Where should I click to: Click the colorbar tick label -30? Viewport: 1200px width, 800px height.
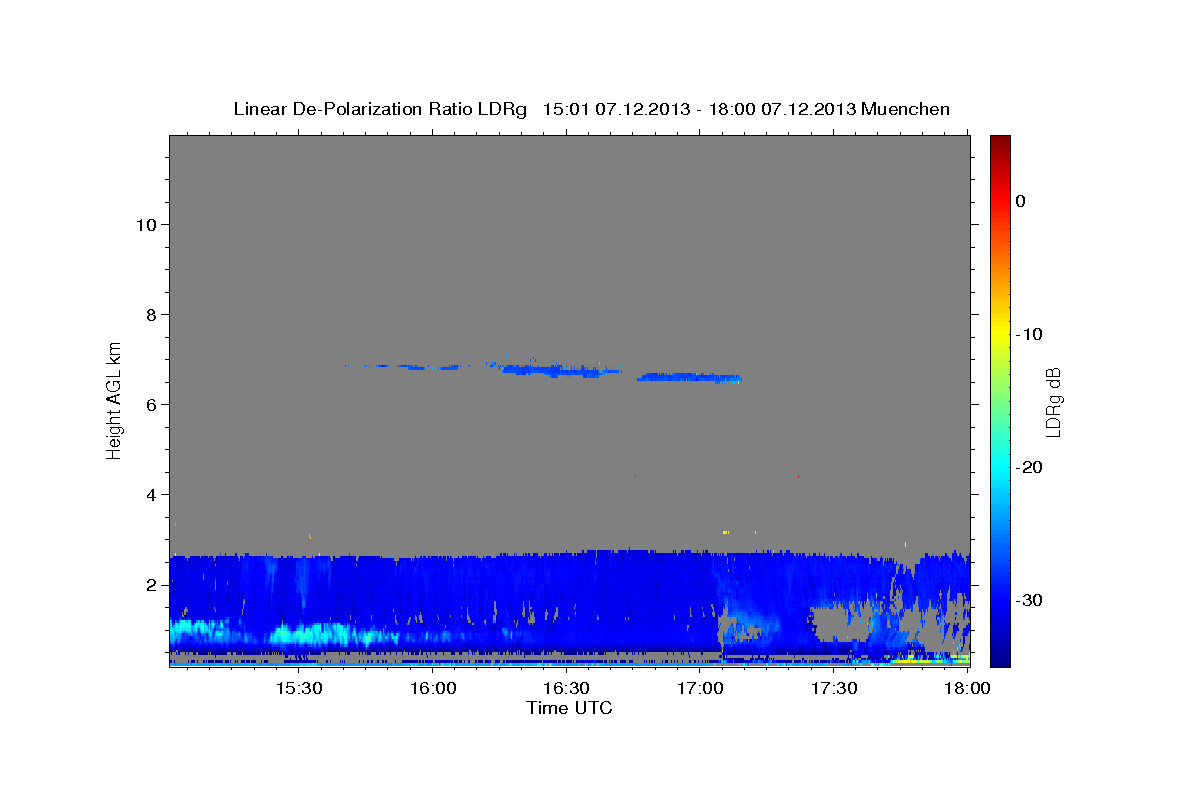1029,600
